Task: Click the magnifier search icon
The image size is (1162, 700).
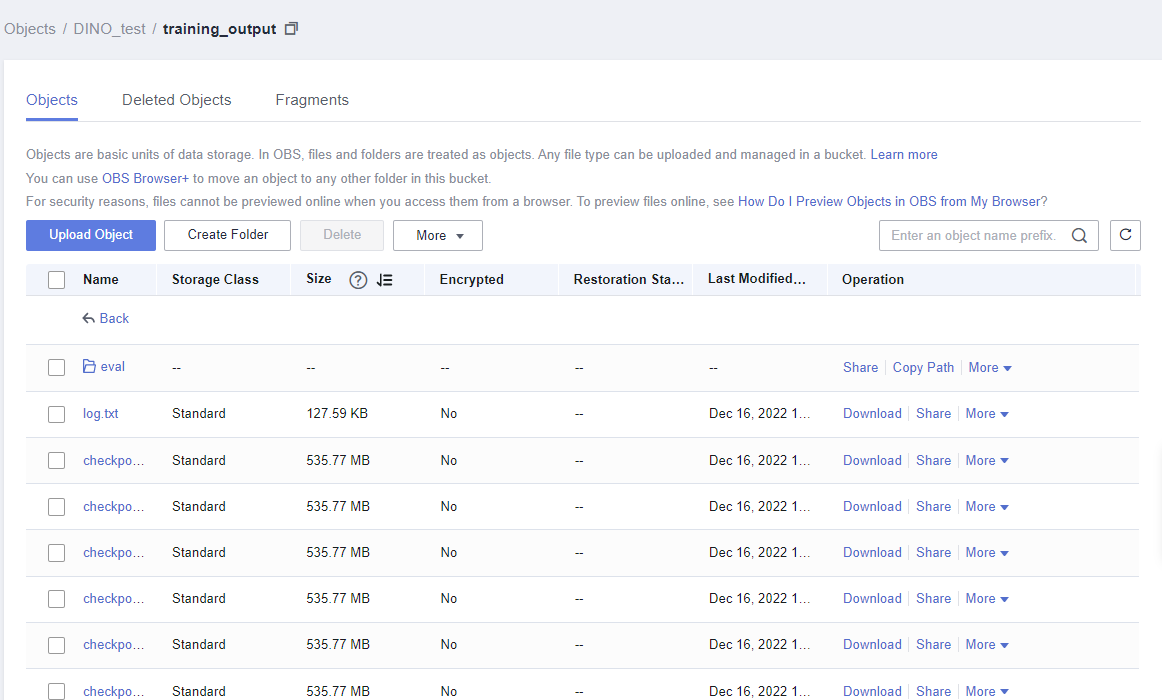Action: 1079,236
